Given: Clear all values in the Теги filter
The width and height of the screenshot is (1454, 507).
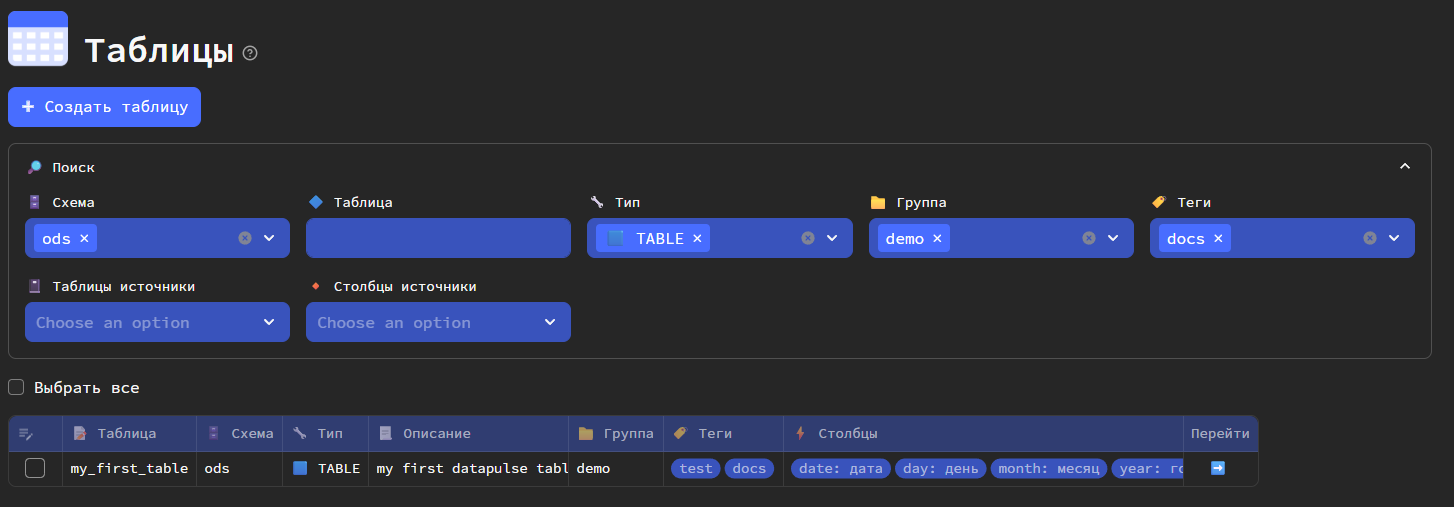Looking at the screenshot, I should (1370, 238).
